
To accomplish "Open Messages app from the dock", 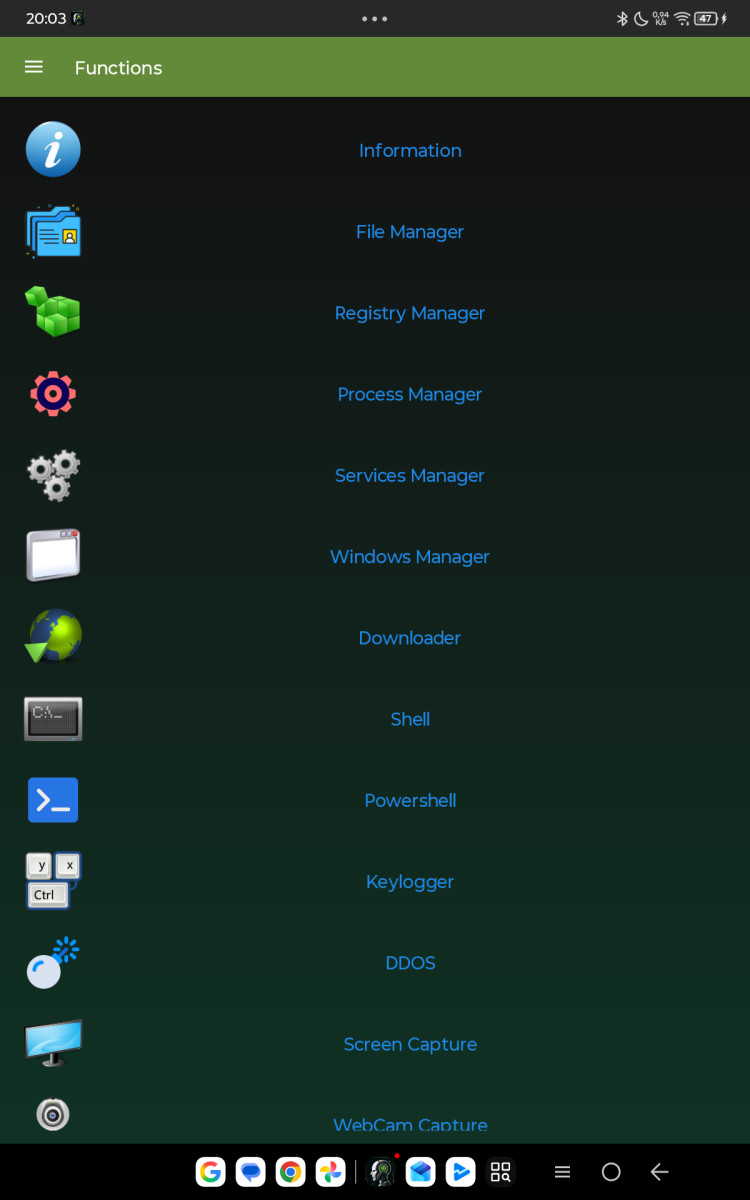I will tap(251, 1172).
